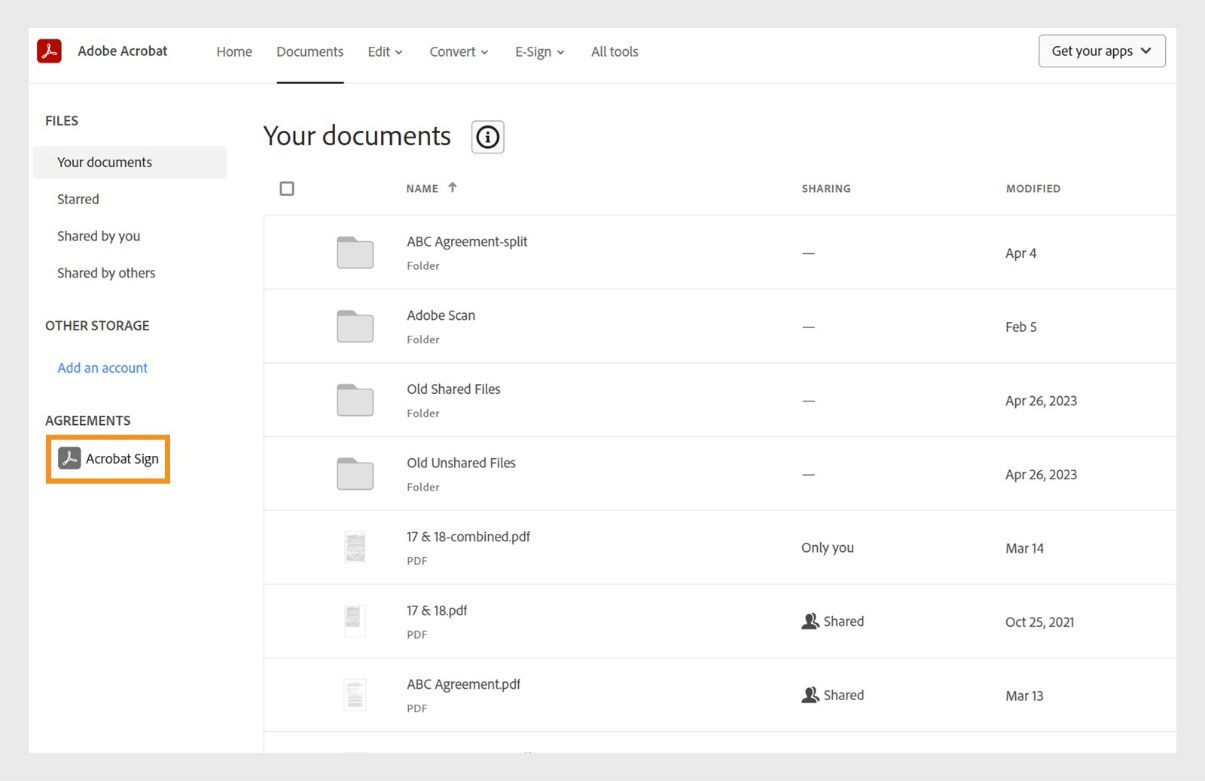
Task: Select the Starred sidebar filter
Action: (78, 198)
